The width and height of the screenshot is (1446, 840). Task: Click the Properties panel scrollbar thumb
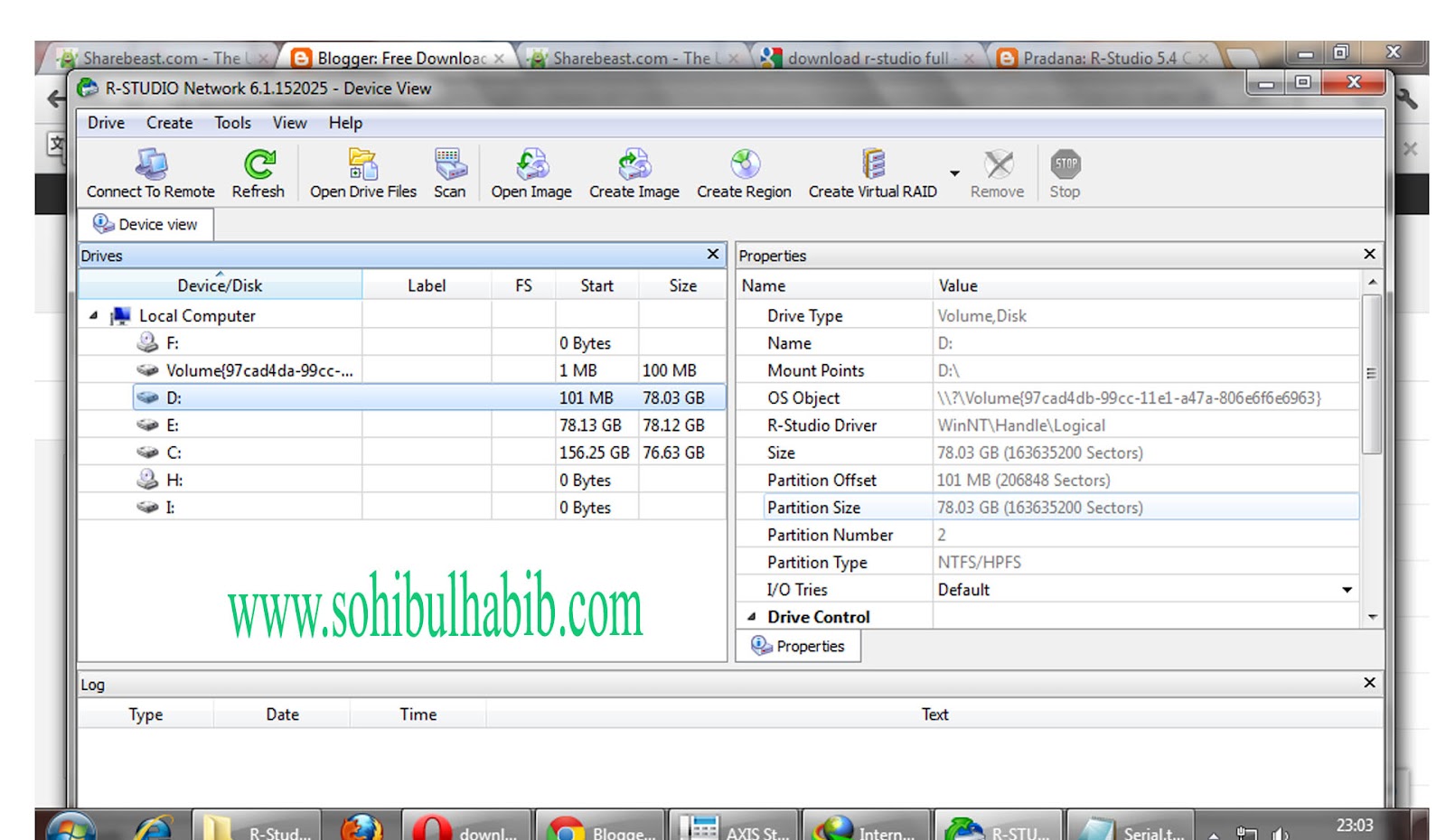coord(1371,375)
